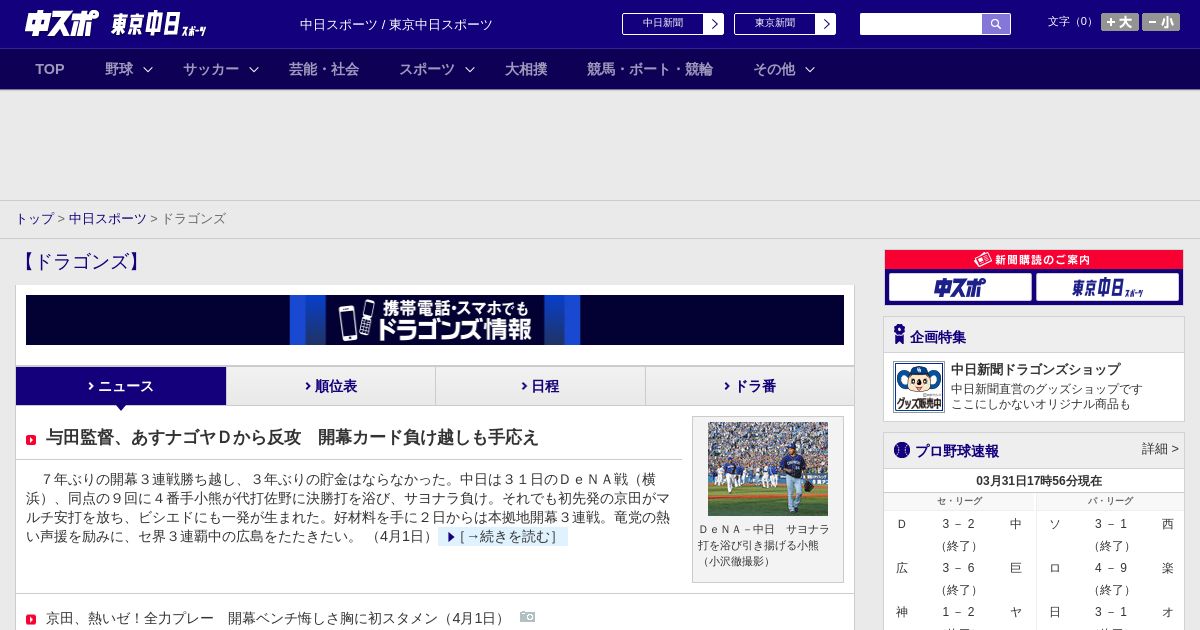Click 新聞購読のご案内 red banner
1200x630 pixels.
pos(1034,260)
